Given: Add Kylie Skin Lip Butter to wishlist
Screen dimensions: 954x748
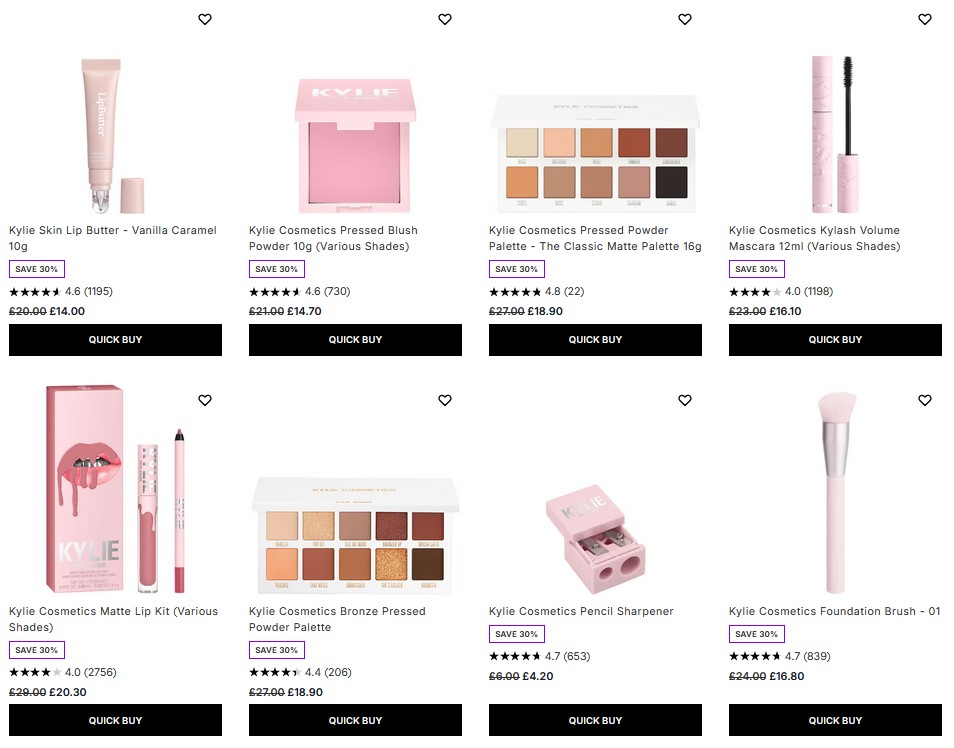Looking at the screenshot, I should [x=204, y=19].
